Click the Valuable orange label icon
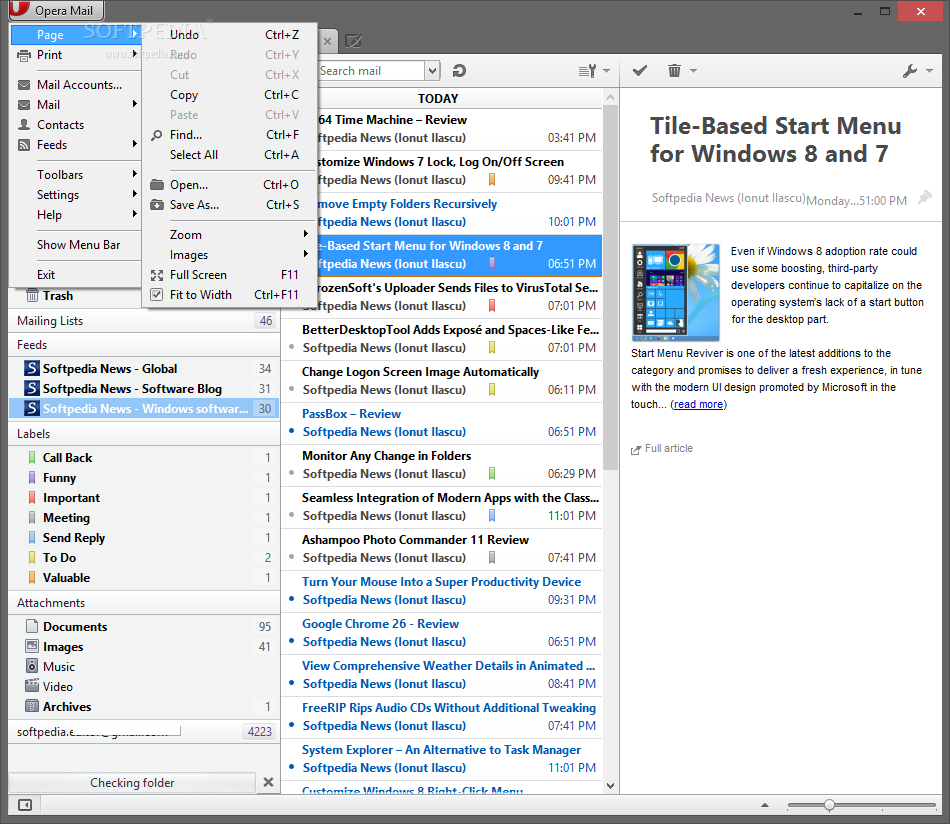The image size is (950, 824). (32, 577)
